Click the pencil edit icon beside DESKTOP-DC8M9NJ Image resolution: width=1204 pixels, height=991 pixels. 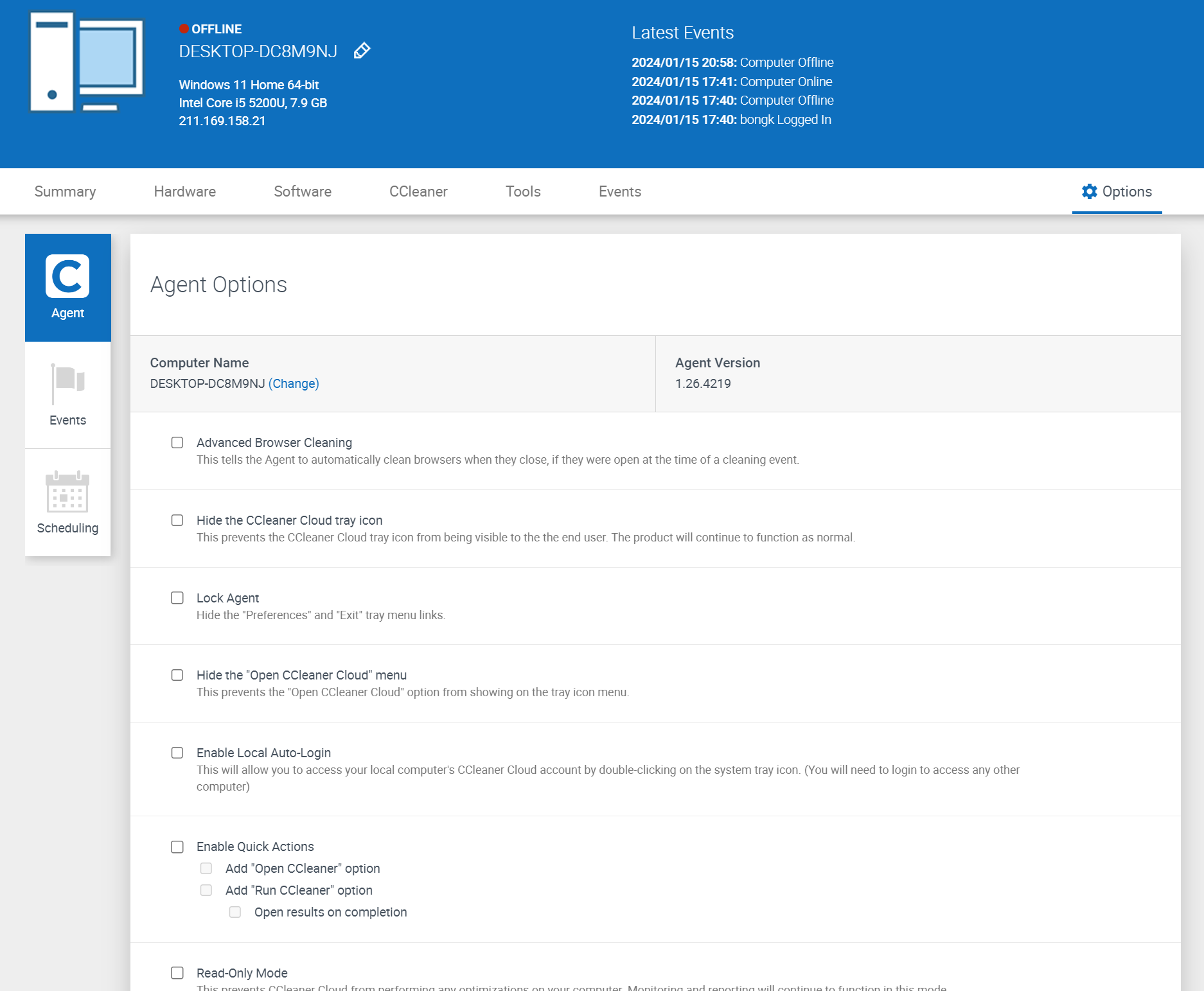(362, 51)
